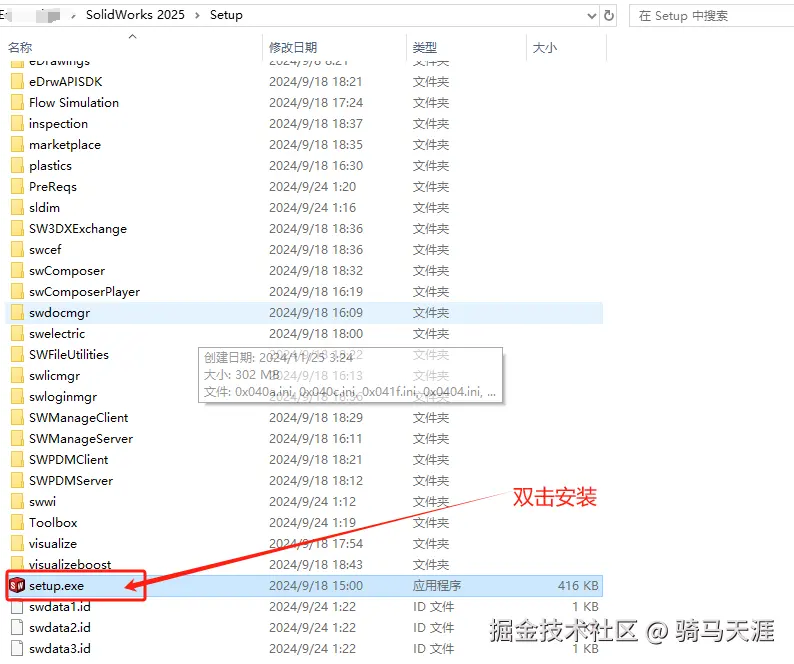Click the swdata1.id file name
Screen dimensions: 794x664
60,607
